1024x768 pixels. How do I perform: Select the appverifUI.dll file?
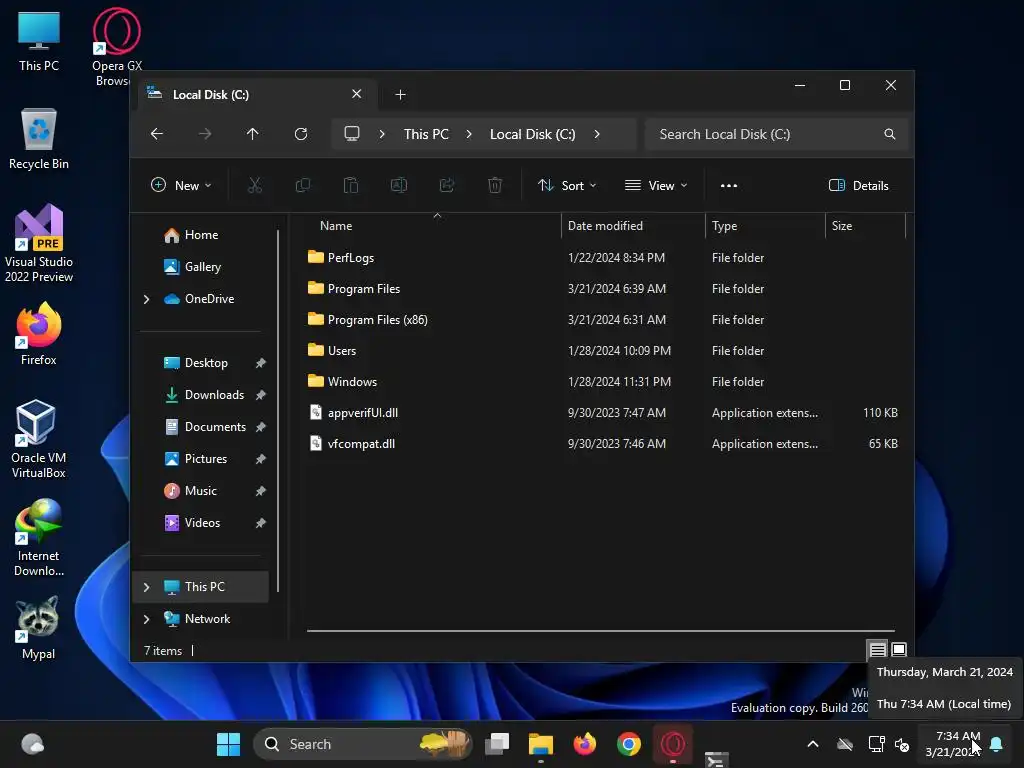[601, 413]
